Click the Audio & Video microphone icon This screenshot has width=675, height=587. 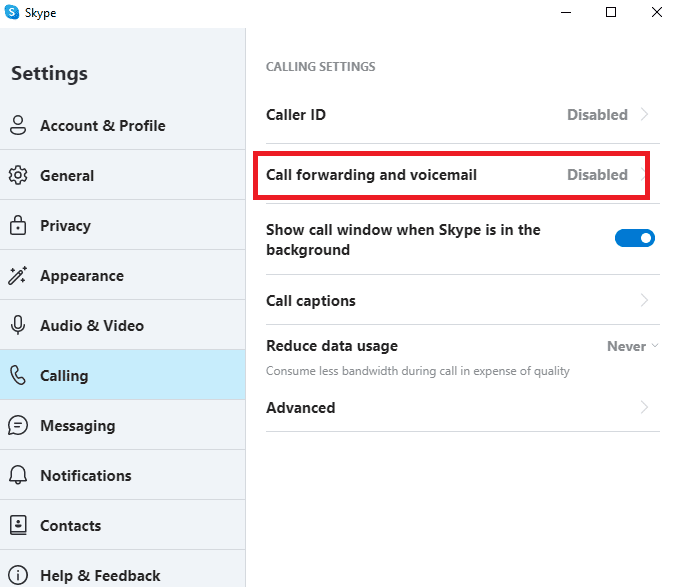(18, 325)
